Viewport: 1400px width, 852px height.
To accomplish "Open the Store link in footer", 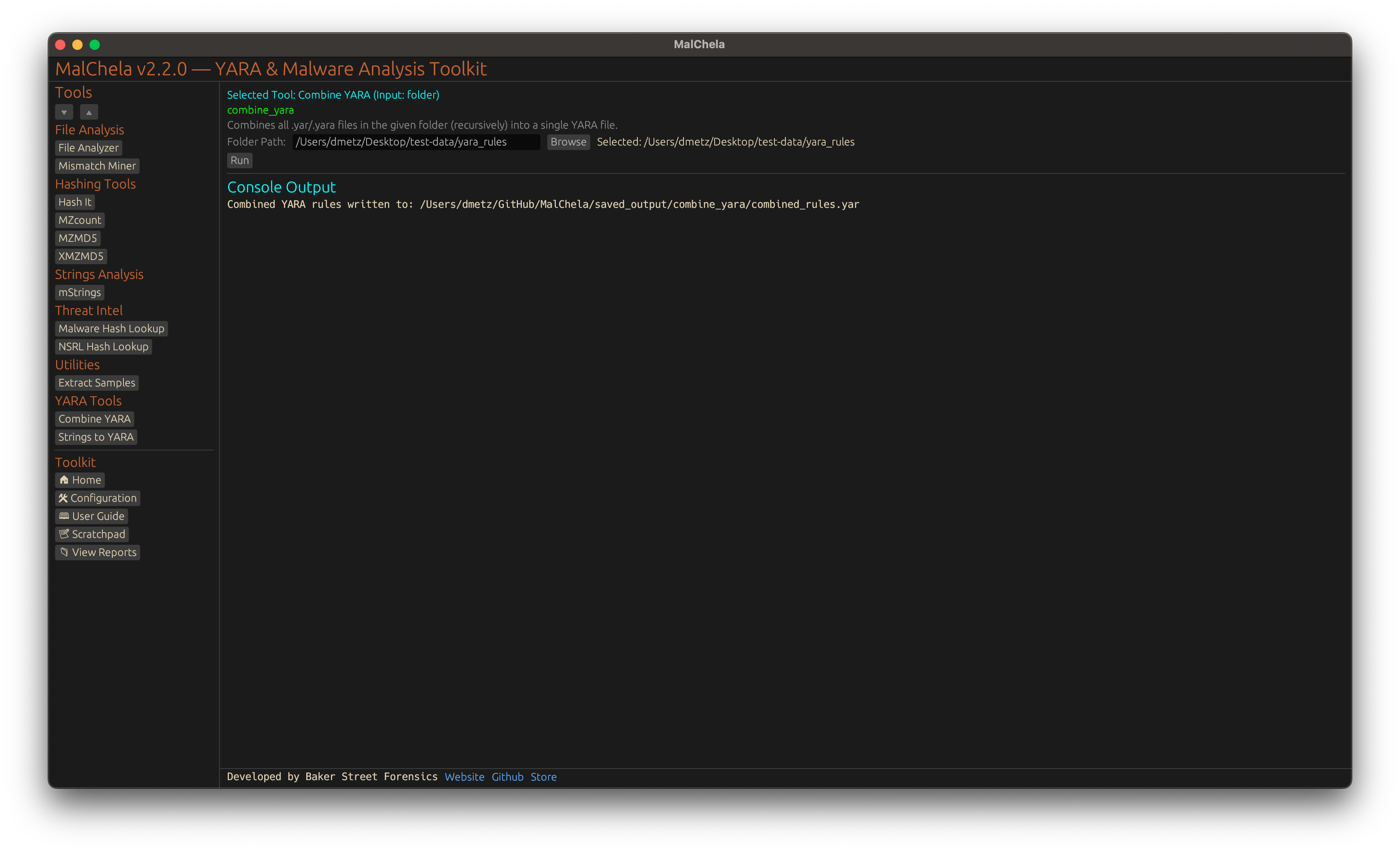I will tap(543, 777).
